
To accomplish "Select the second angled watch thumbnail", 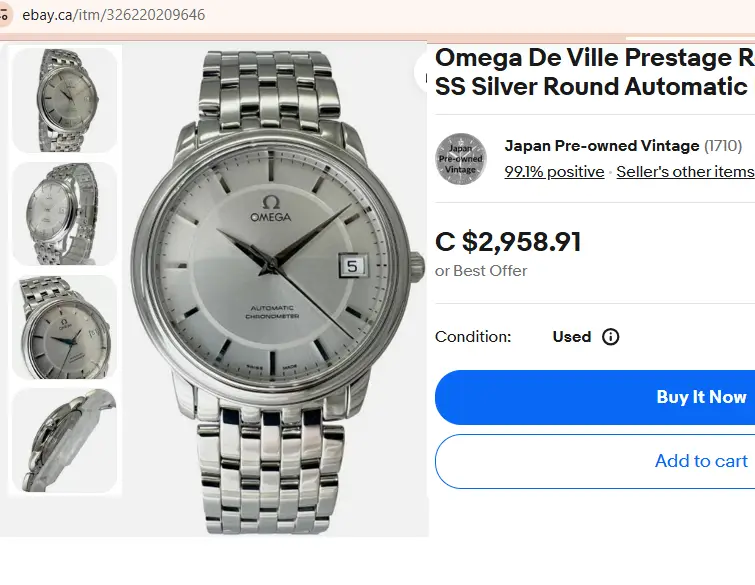I will click(x=65, y=214).
